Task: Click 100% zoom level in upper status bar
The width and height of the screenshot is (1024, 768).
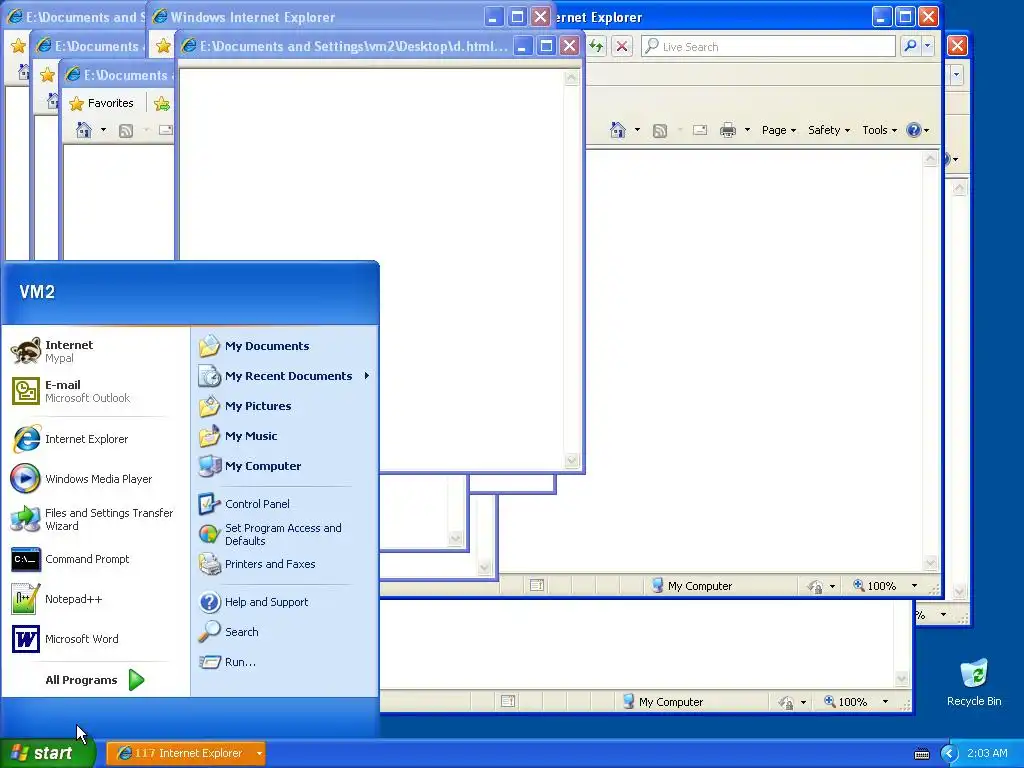Action: [x=874, y=586]
